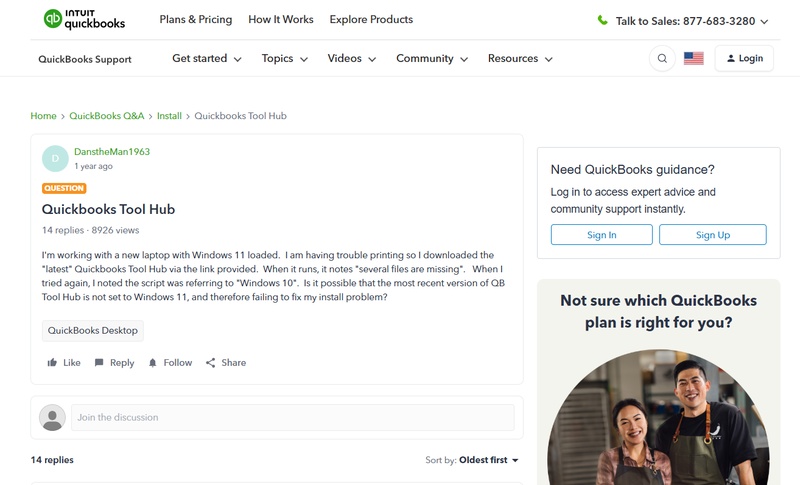
Task: Click the '1 year ago' timestamp
Action: pos(93,166)
